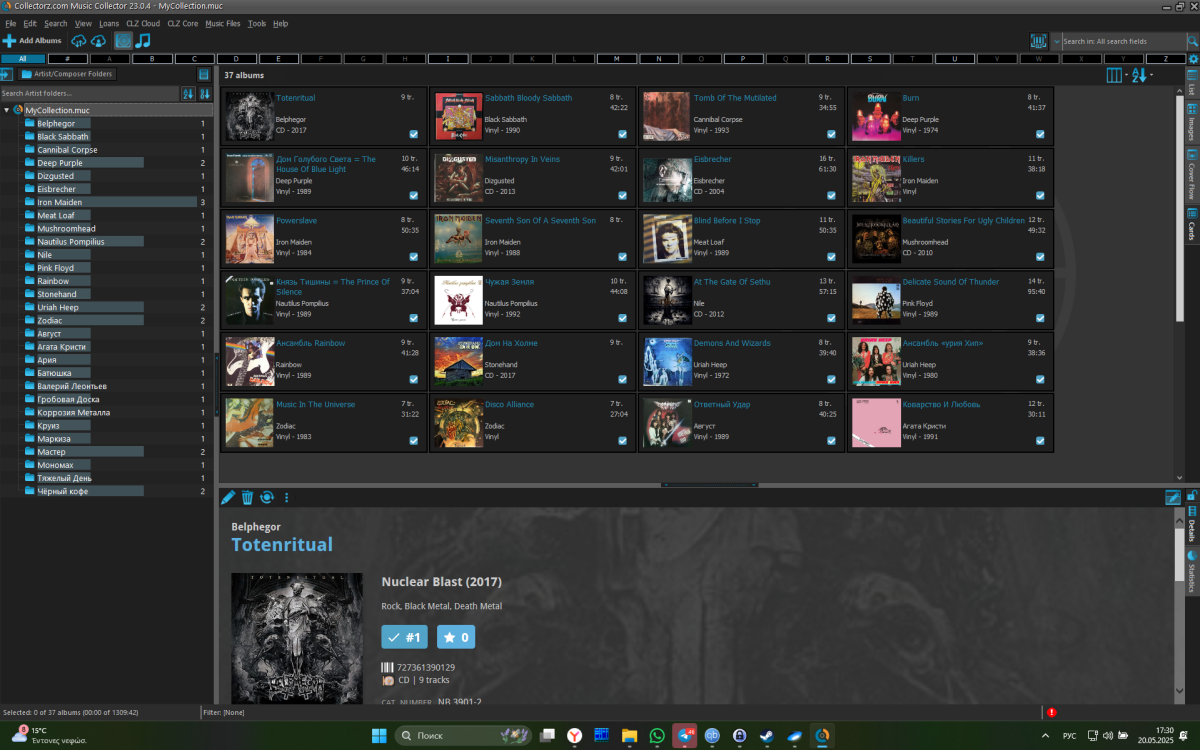This screenshot has height=750, width=1200.
Task: Switch to the Images view tab
Action: (1192, 124)
